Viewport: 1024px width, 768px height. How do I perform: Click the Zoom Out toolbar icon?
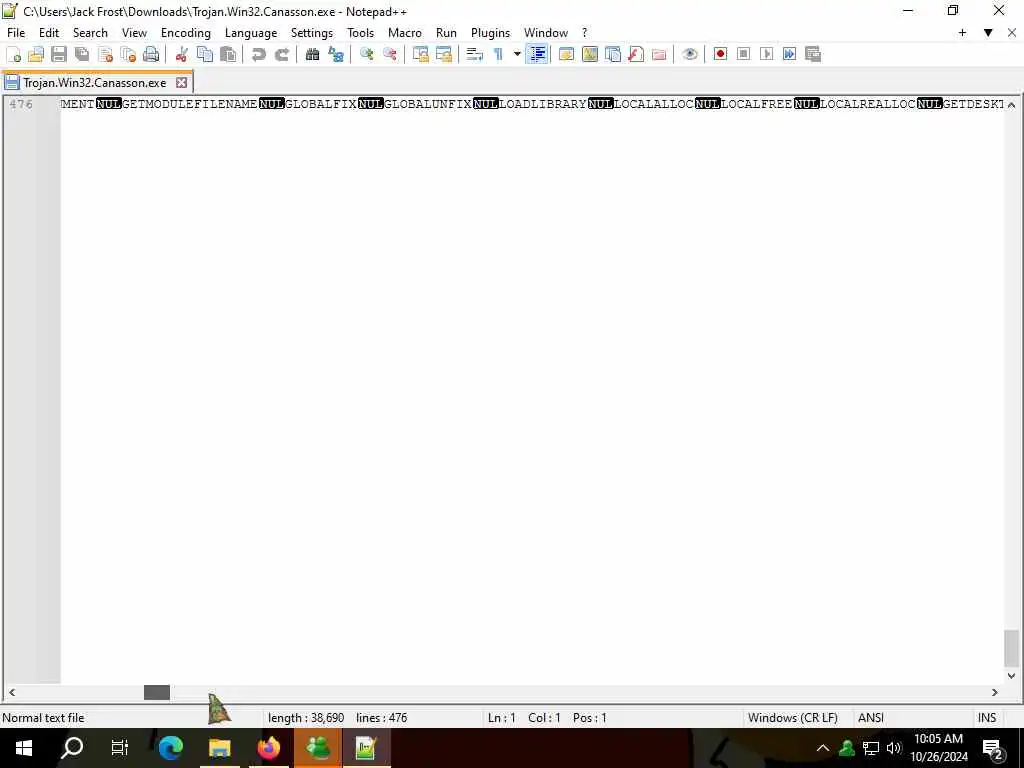(x=390, y=54)
